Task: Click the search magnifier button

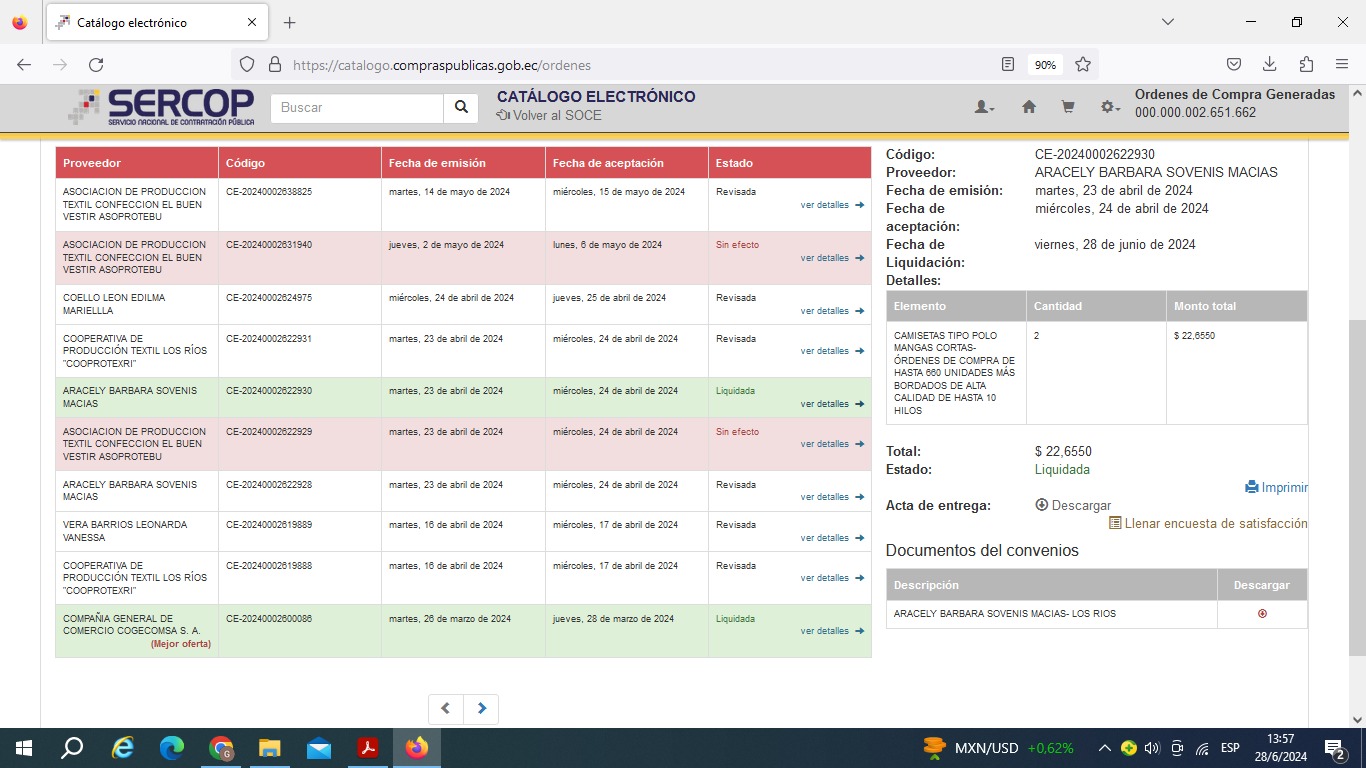Action: [460, 108]
